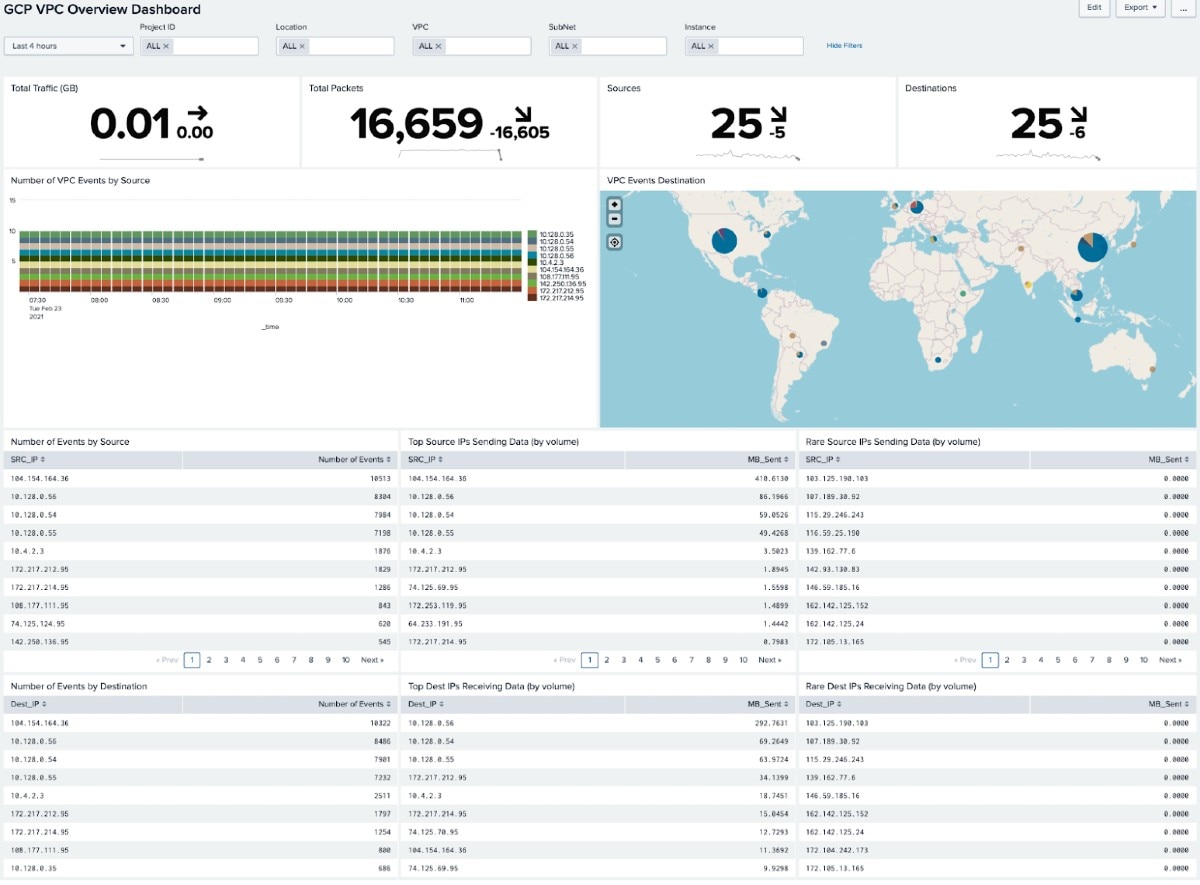Sort Number of Events by Destination by event count
1200x885 pixels.
click(x=354, y=705)
